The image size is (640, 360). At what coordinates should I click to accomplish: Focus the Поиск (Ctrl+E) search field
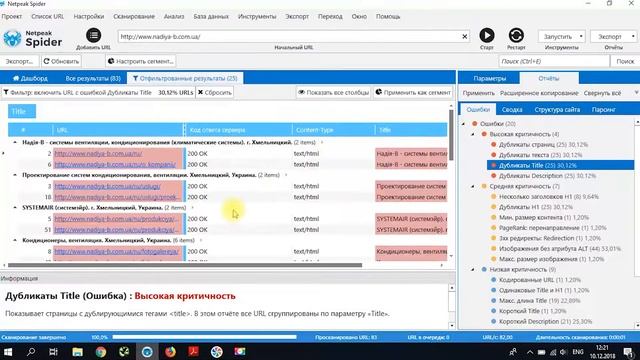tap(554, 61)
